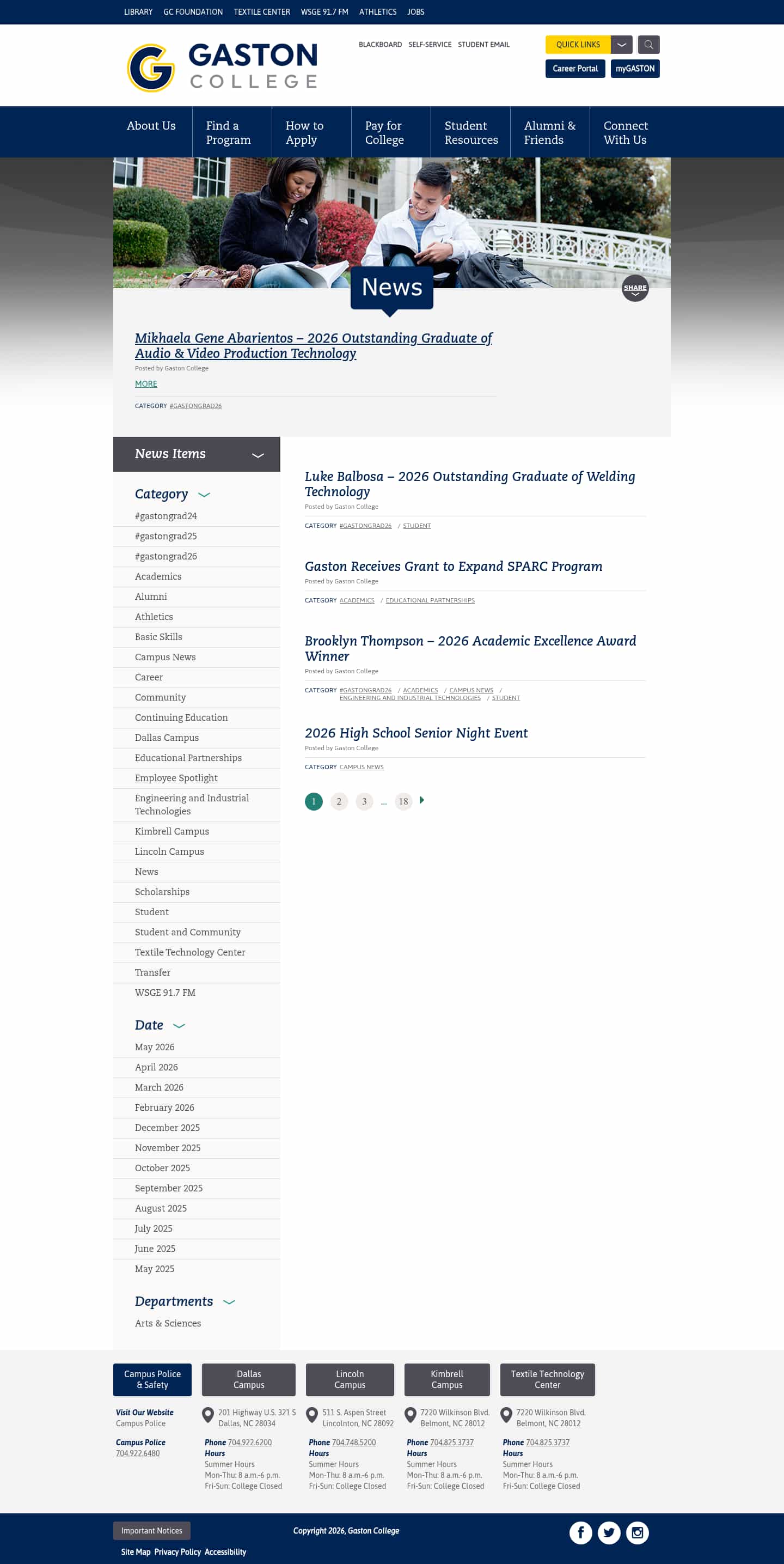
Task: Open Mikhaela Gene Abarientos article headline
Action: point(313,345)
